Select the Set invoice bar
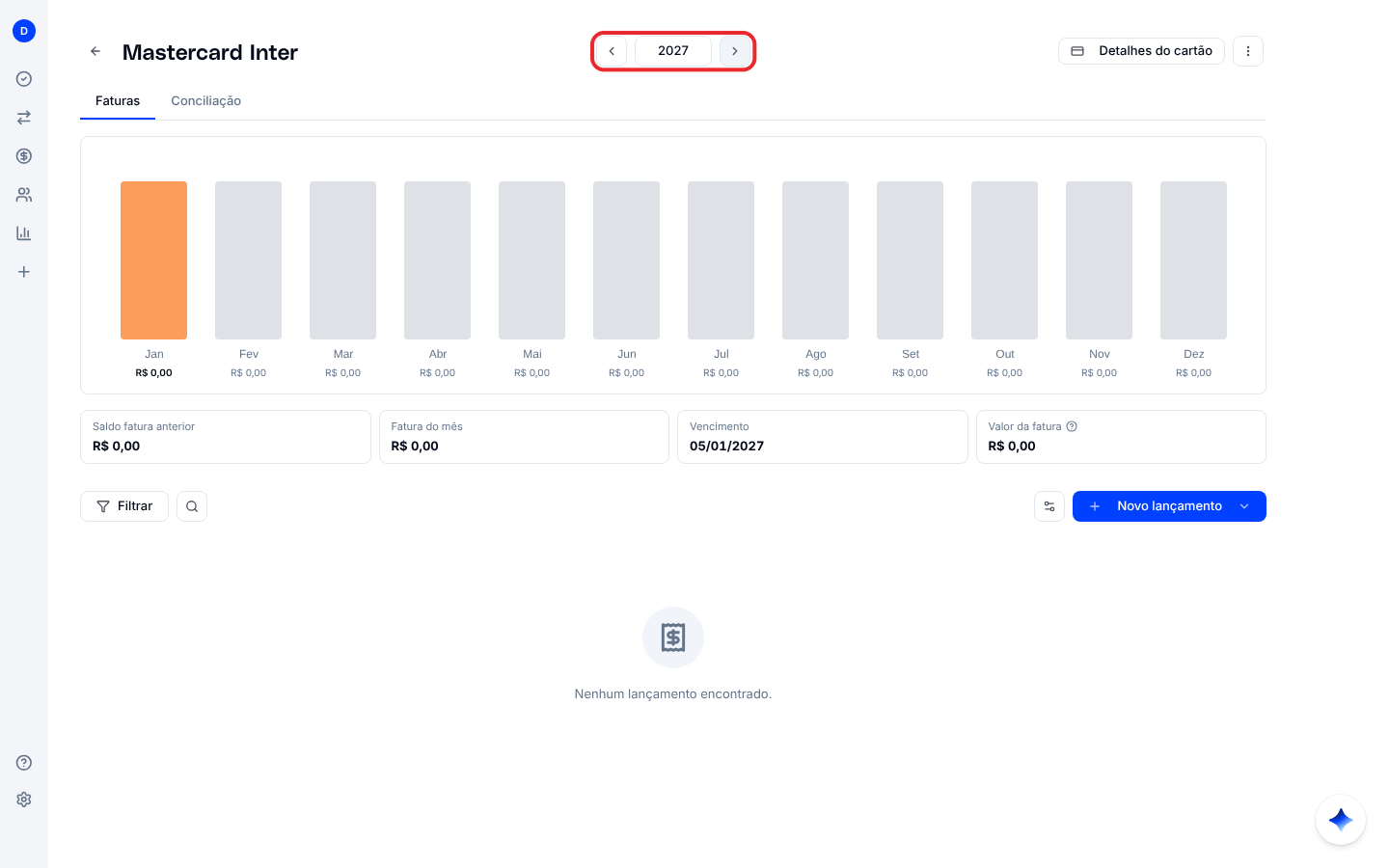1389x868 pixels. (911, 260)
